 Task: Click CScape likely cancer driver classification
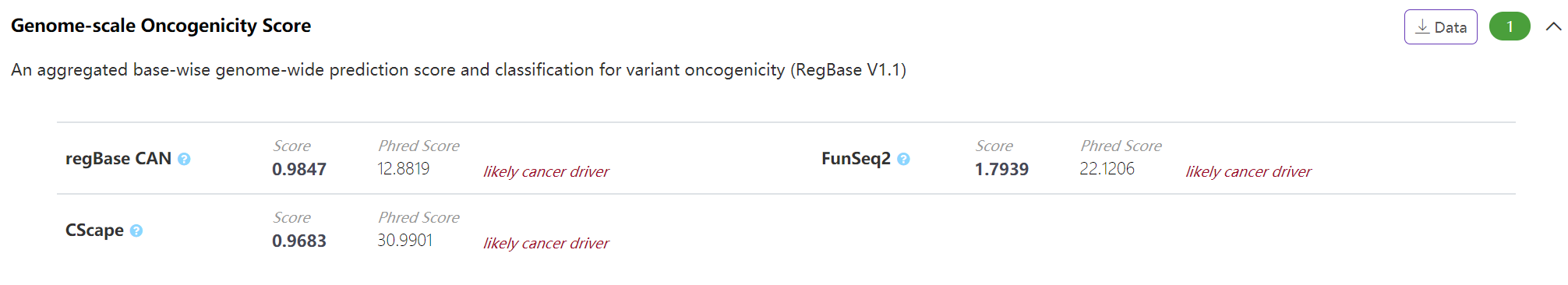click(546, 243)
